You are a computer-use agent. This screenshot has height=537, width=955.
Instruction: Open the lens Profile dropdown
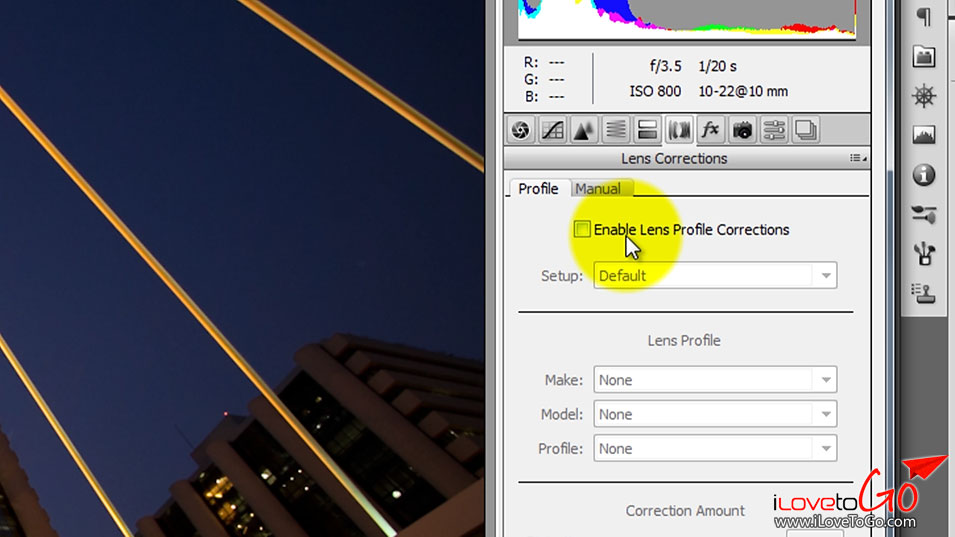pyautogui.click(x=715, y=449)
